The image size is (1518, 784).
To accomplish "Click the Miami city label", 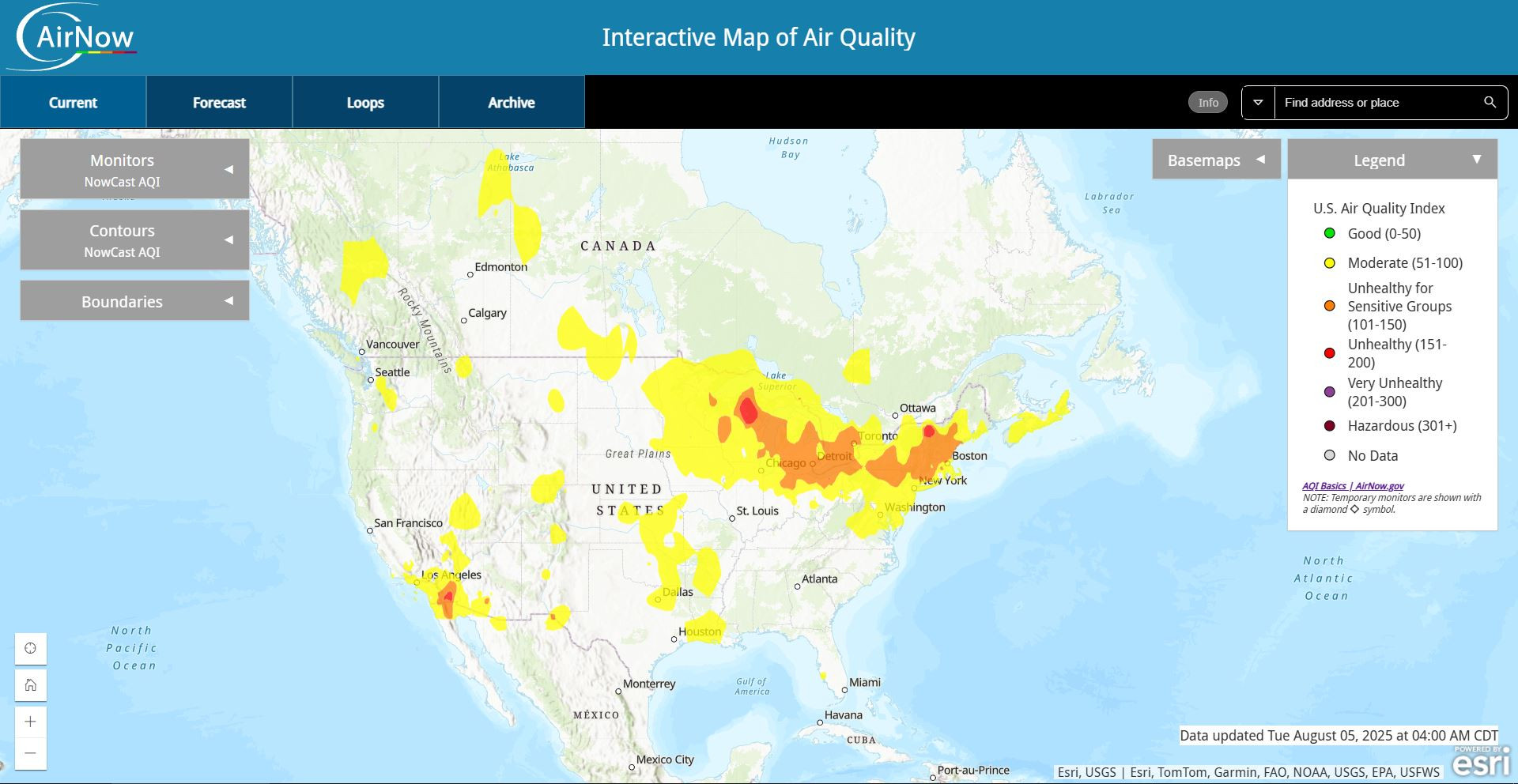I will click(864, 683).
